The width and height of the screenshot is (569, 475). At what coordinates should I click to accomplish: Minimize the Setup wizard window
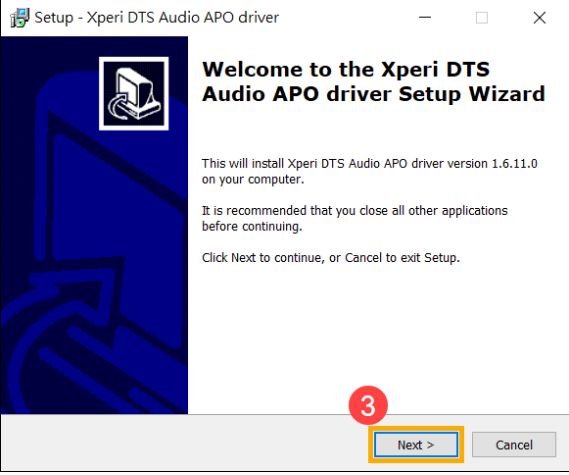[425, 17]
